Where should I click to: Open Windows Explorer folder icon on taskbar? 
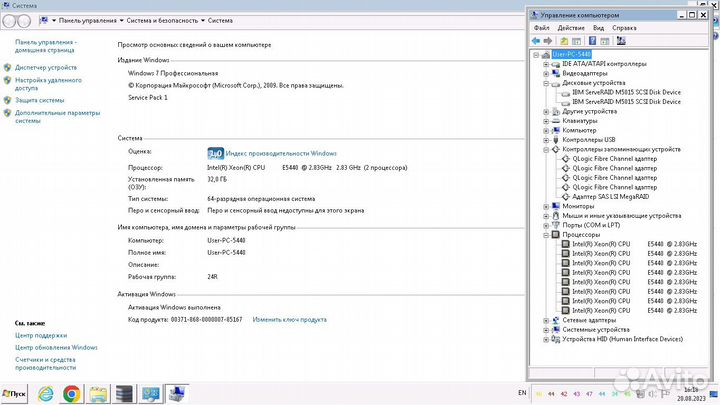[x=98, y=394]
